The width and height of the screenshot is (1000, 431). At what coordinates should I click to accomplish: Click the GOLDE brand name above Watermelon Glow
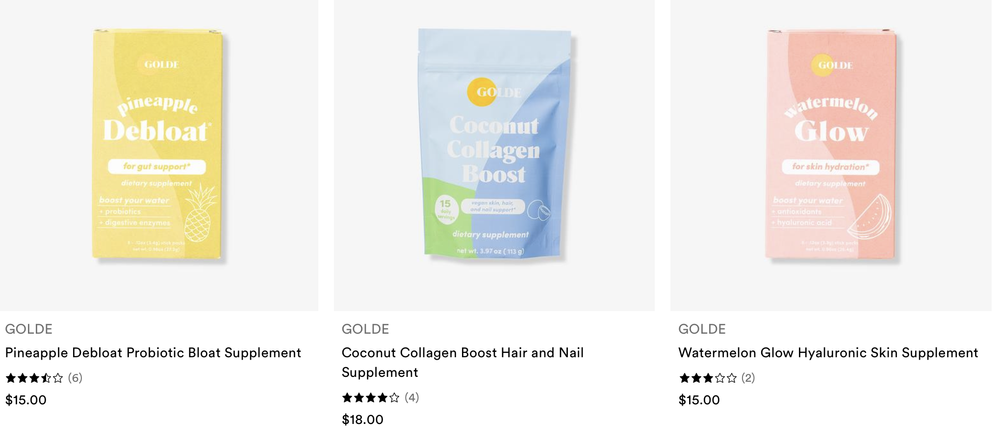click(x=702, y=330)
